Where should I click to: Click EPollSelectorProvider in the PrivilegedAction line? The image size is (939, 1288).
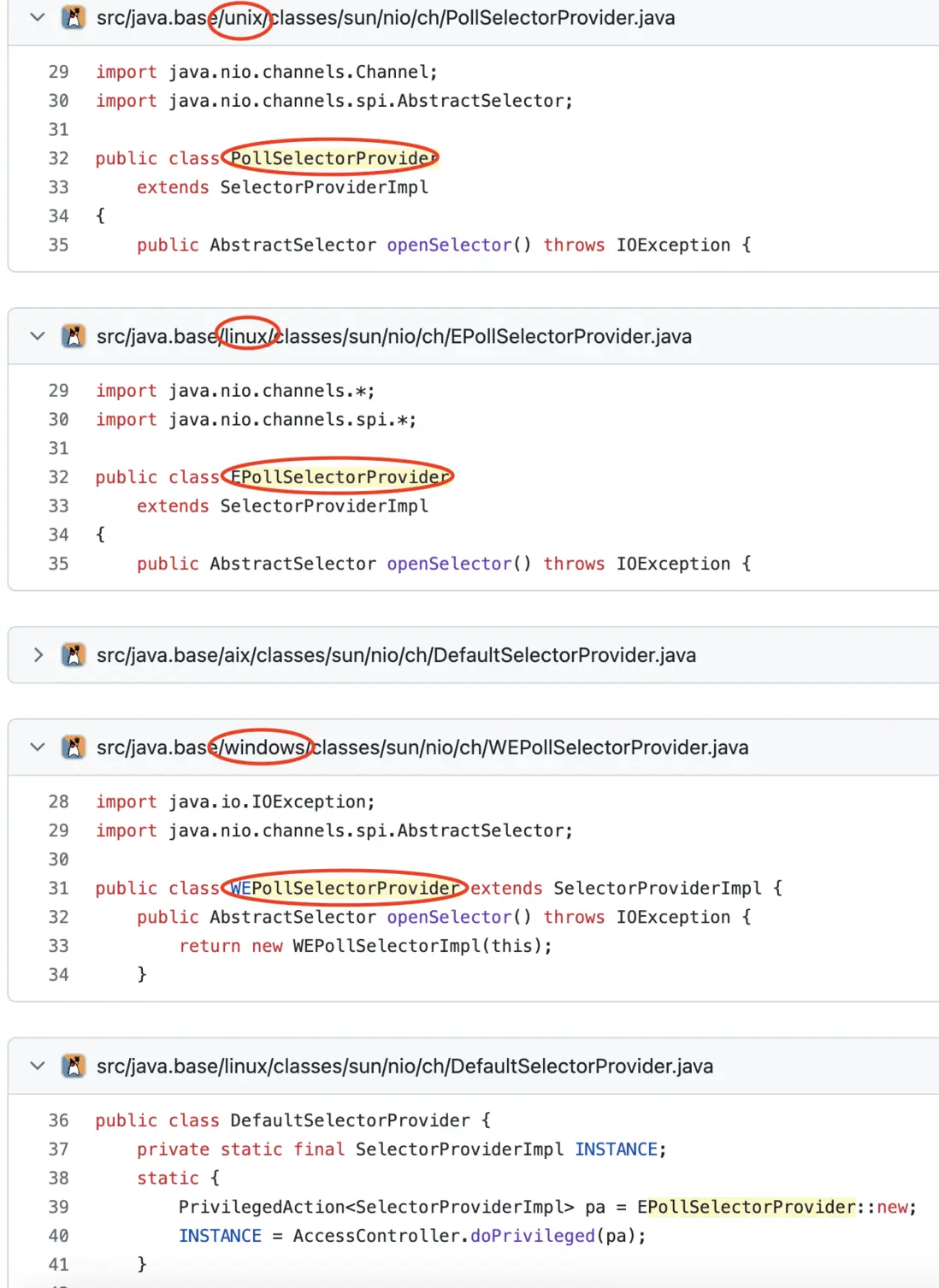click(x=746, y=1207)
